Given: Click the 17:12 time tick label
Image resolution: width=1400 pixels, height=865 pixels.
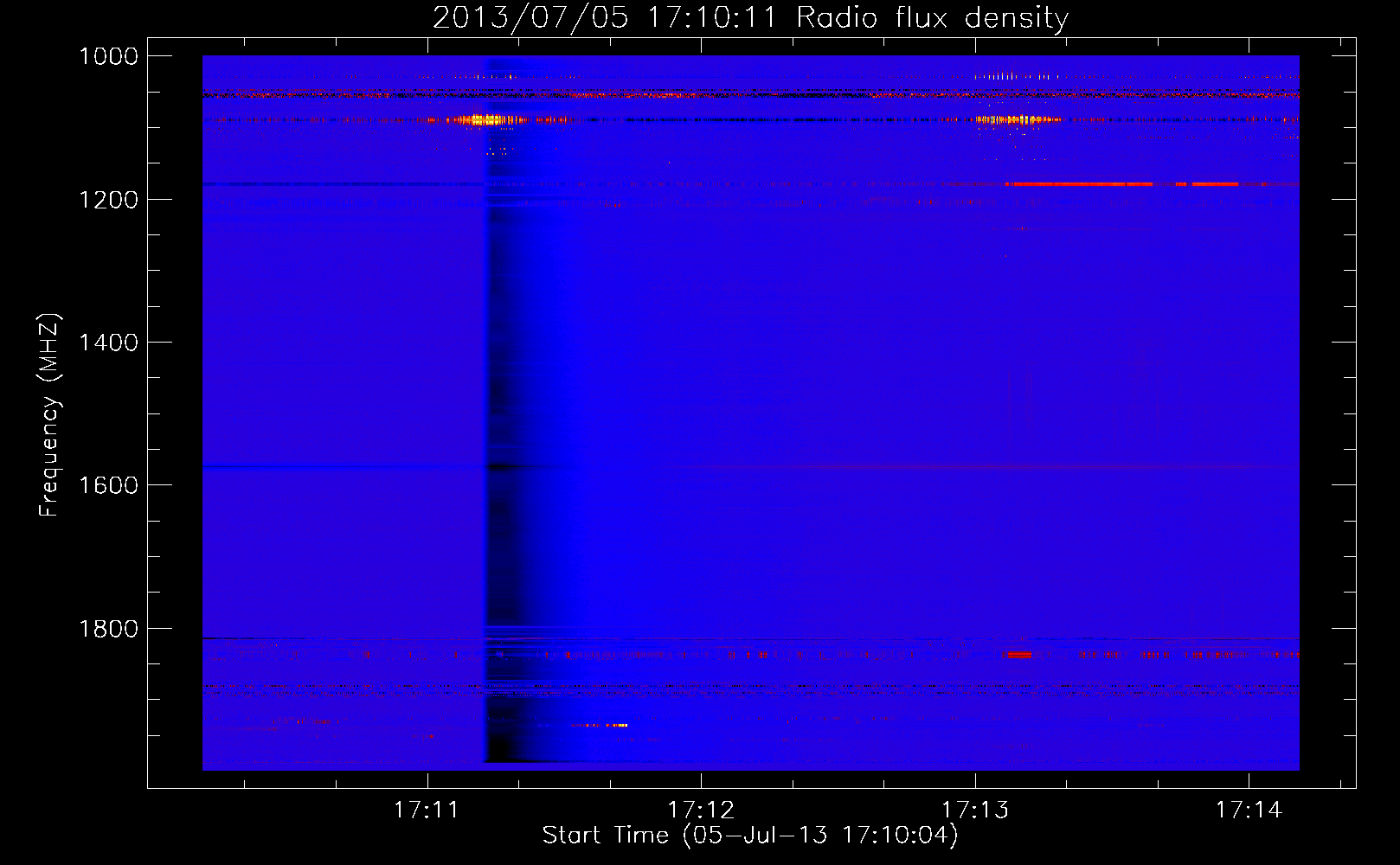Looking at the screenshot, I should pyautogui.click(x=701, y=811).
